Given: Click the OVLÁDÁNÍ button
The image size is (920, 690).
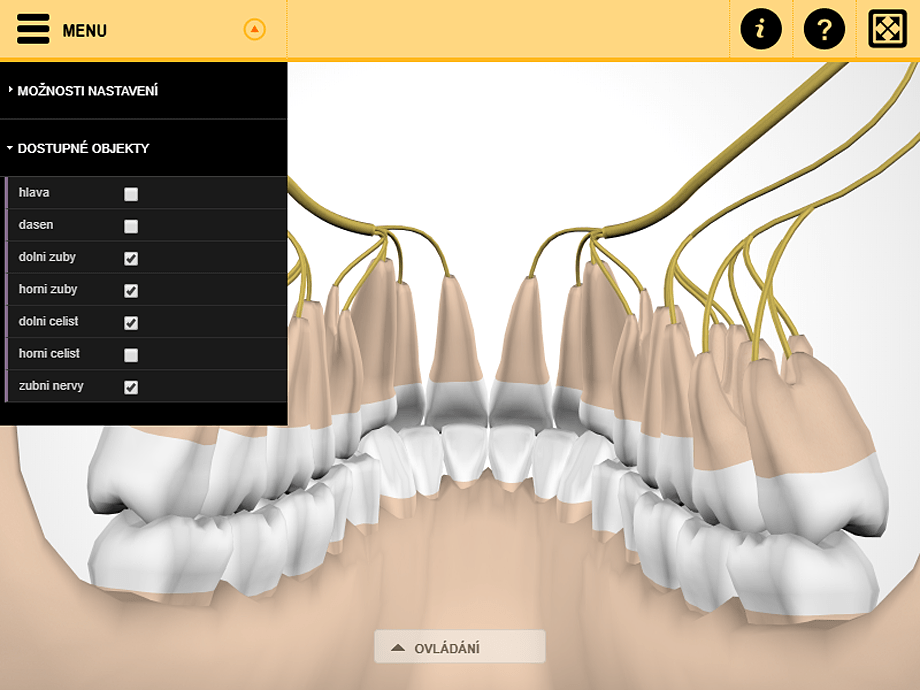Looking at the screenshot, I should click(460, 646).
